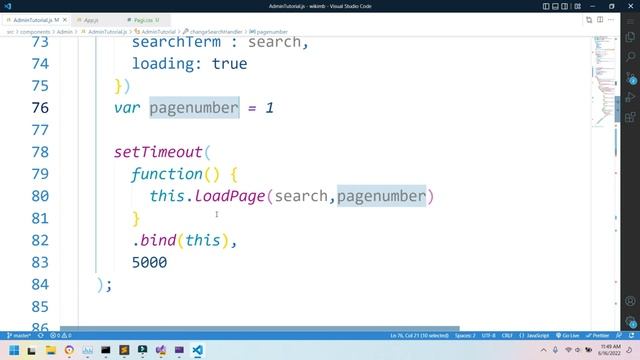
Task: Open the Extensions view
Action: (630, 117)
